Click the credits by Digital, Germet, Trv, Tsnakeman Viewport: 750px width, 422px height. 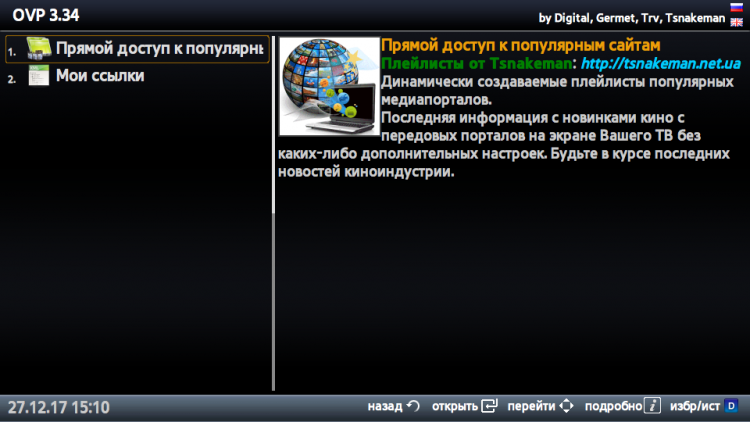click(x=632, y=18)
